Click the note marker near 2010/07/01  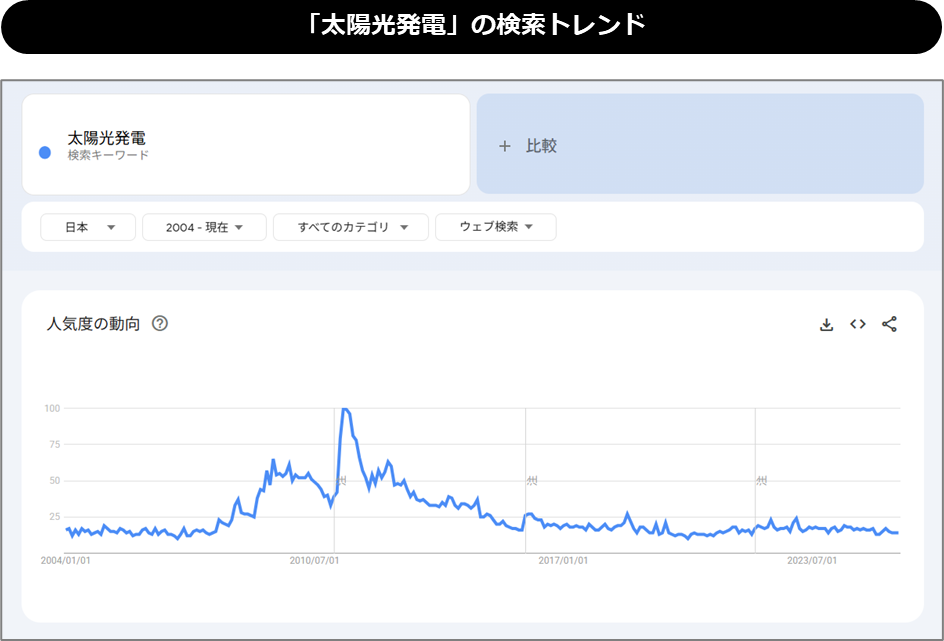click(x=341, y=481)
